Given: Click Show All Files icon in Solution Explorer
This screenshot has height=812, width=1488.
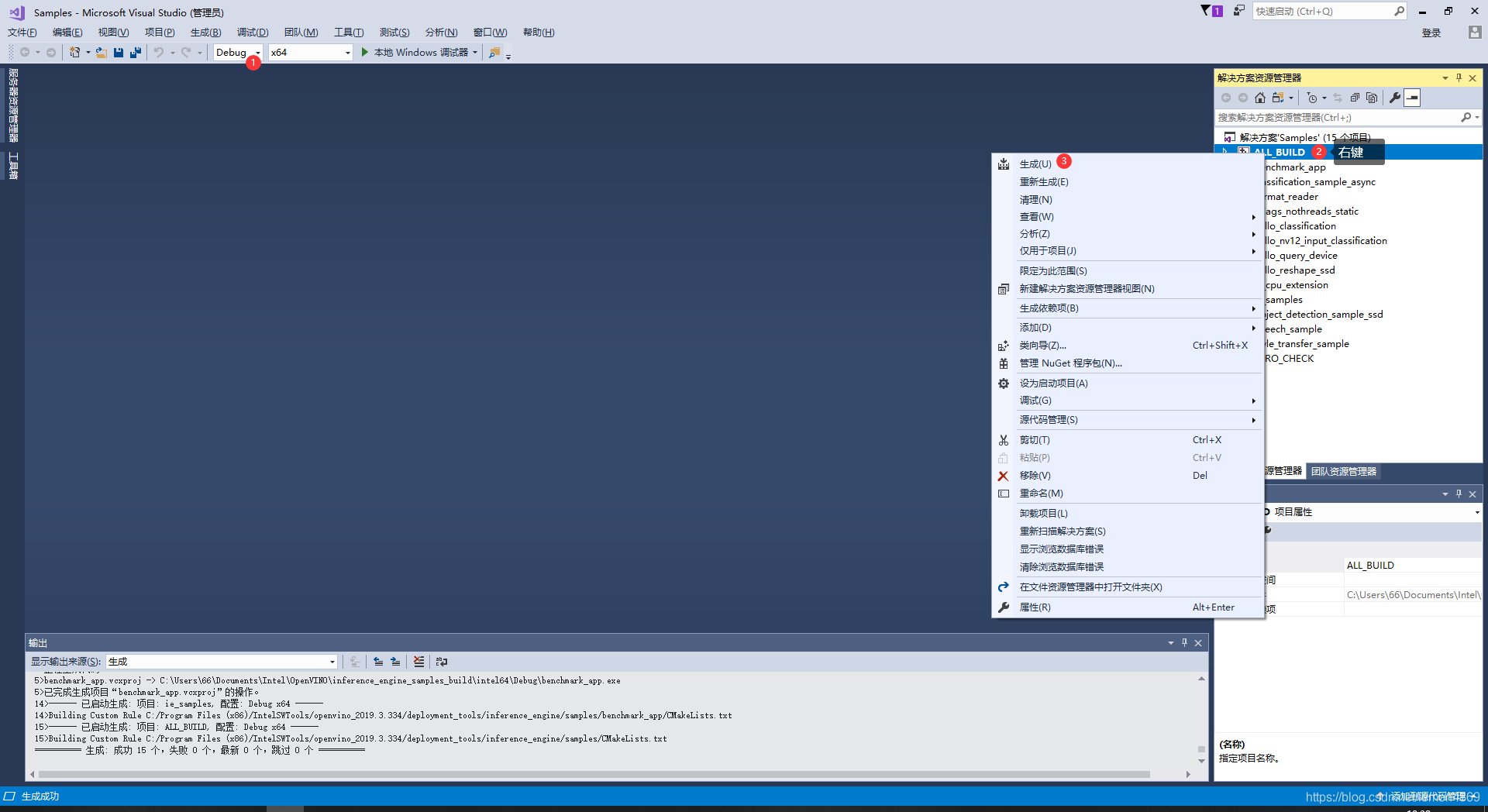Looking at the screenshot, I should tap(1372, 98).
